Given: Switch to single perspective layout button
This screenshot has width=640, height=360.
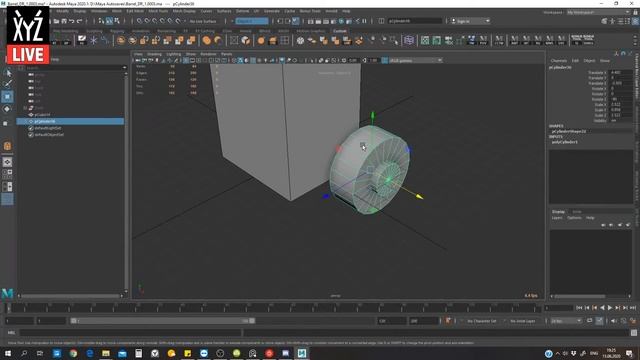Looking at the screenshot, I should coord(7,162).
